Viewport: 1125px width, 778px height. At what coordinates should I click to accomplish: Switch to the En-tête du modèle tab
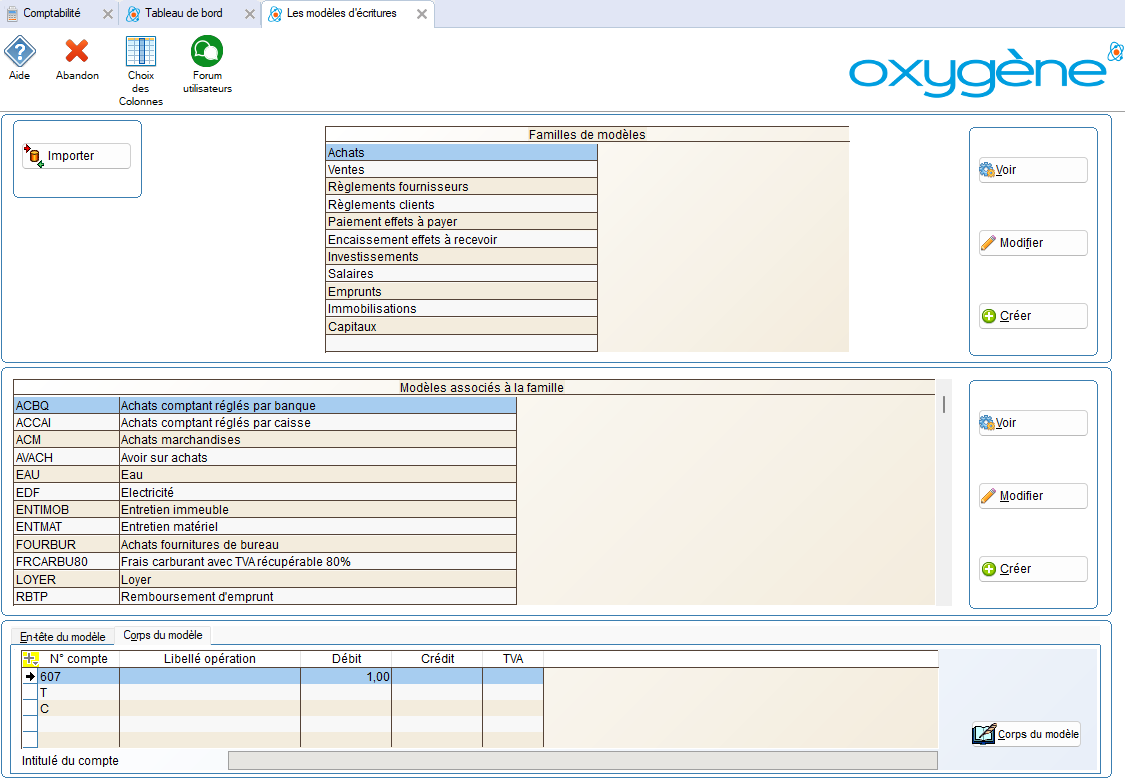click(x=62, y=637)
